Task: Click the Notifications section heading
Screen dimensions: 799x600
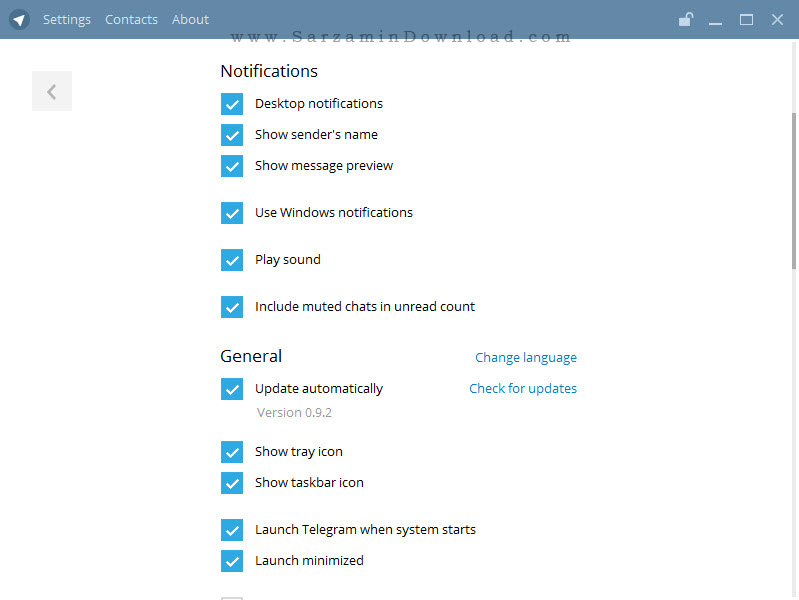Action: (x=269, y=71)
